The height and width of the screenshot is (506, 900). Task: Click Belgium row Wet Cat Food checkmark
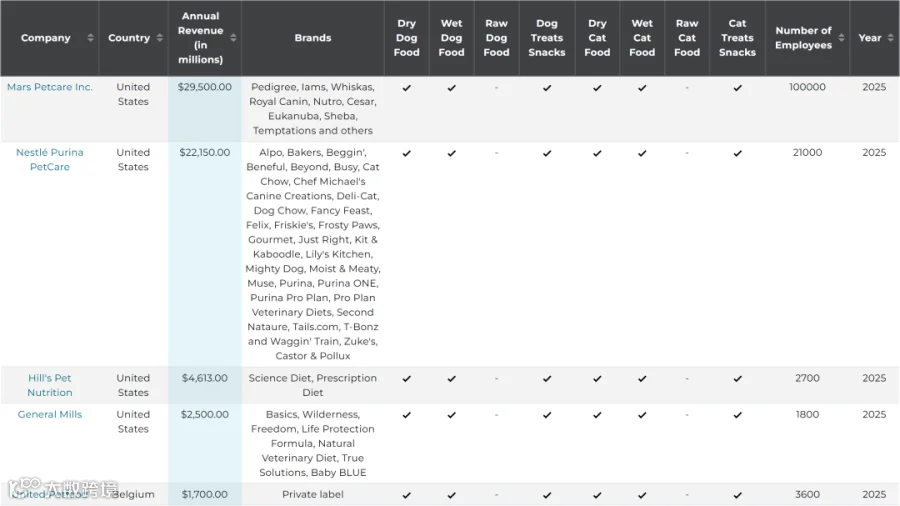(x=642, y=495)
